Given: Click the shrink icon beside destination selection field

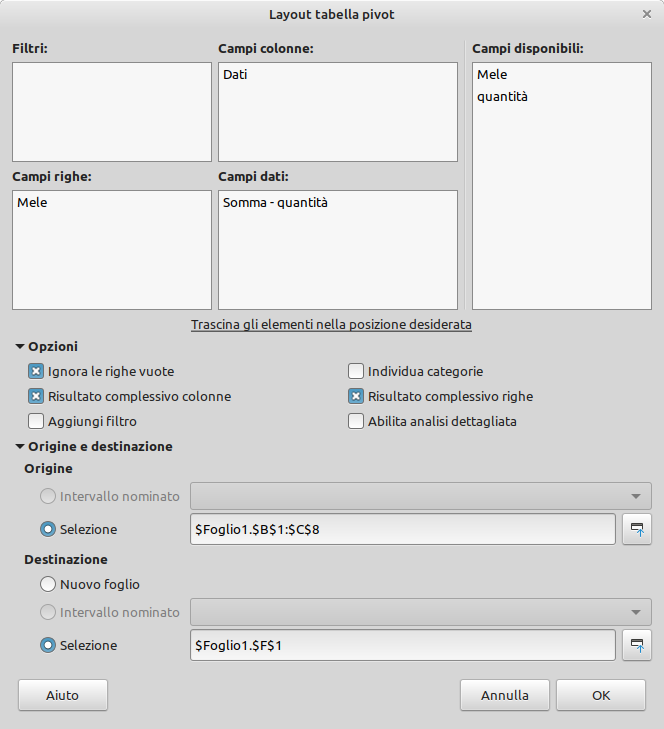Looking at the screenshot, I should (x=636, y=645).
